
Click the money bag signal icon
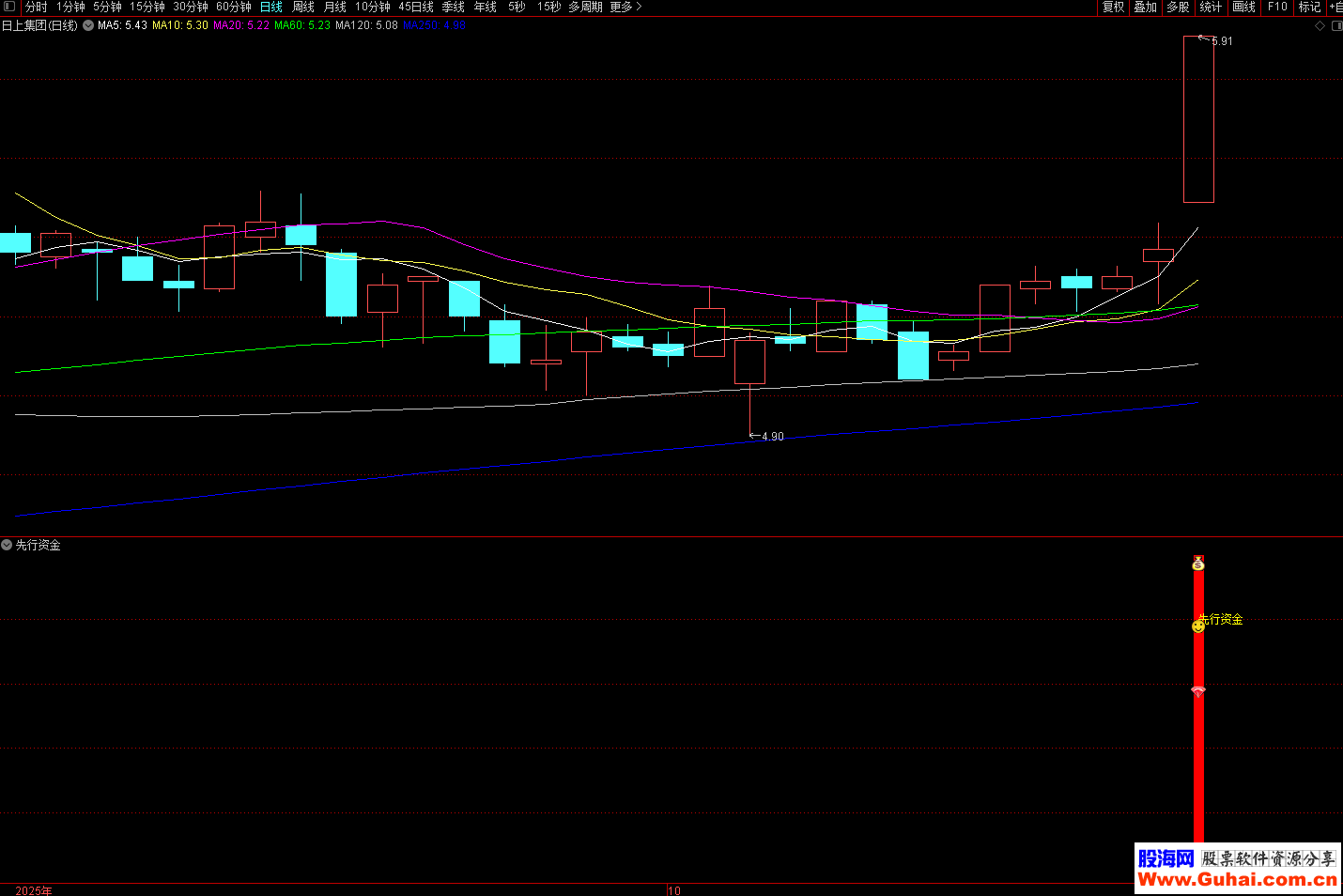(1197, 564)
